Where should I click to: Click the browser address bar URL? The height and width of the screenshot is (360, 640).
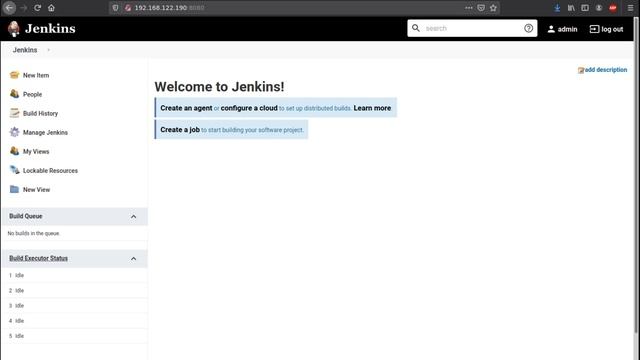point(169,8)
